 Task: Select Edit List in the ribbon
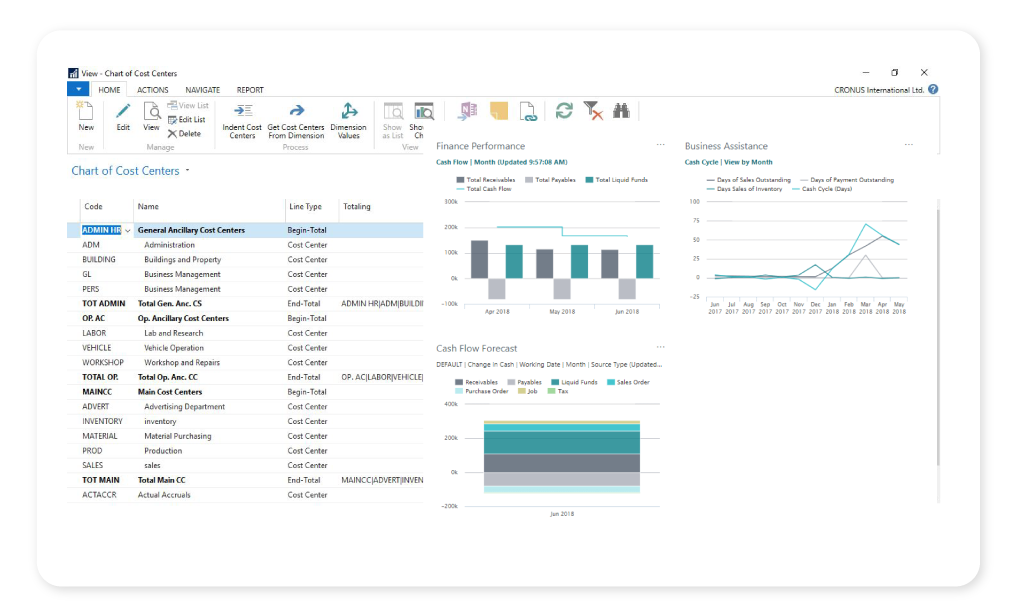187,119
